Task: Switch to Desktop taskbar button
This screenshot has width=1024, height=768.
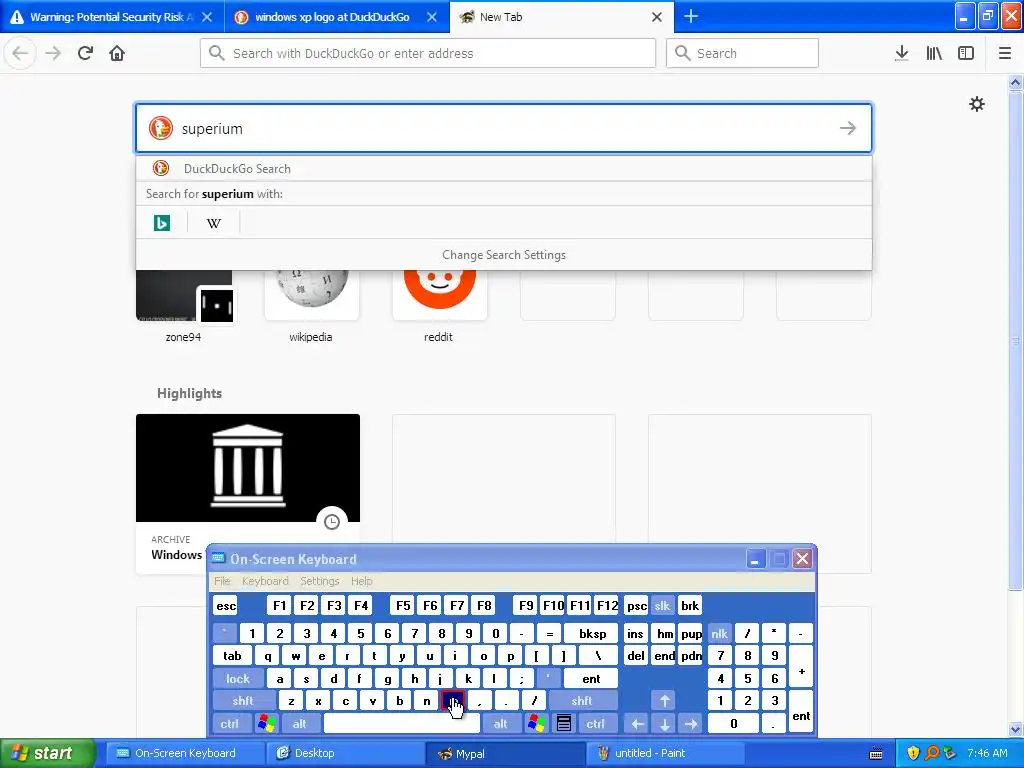Action: (345, 753)
